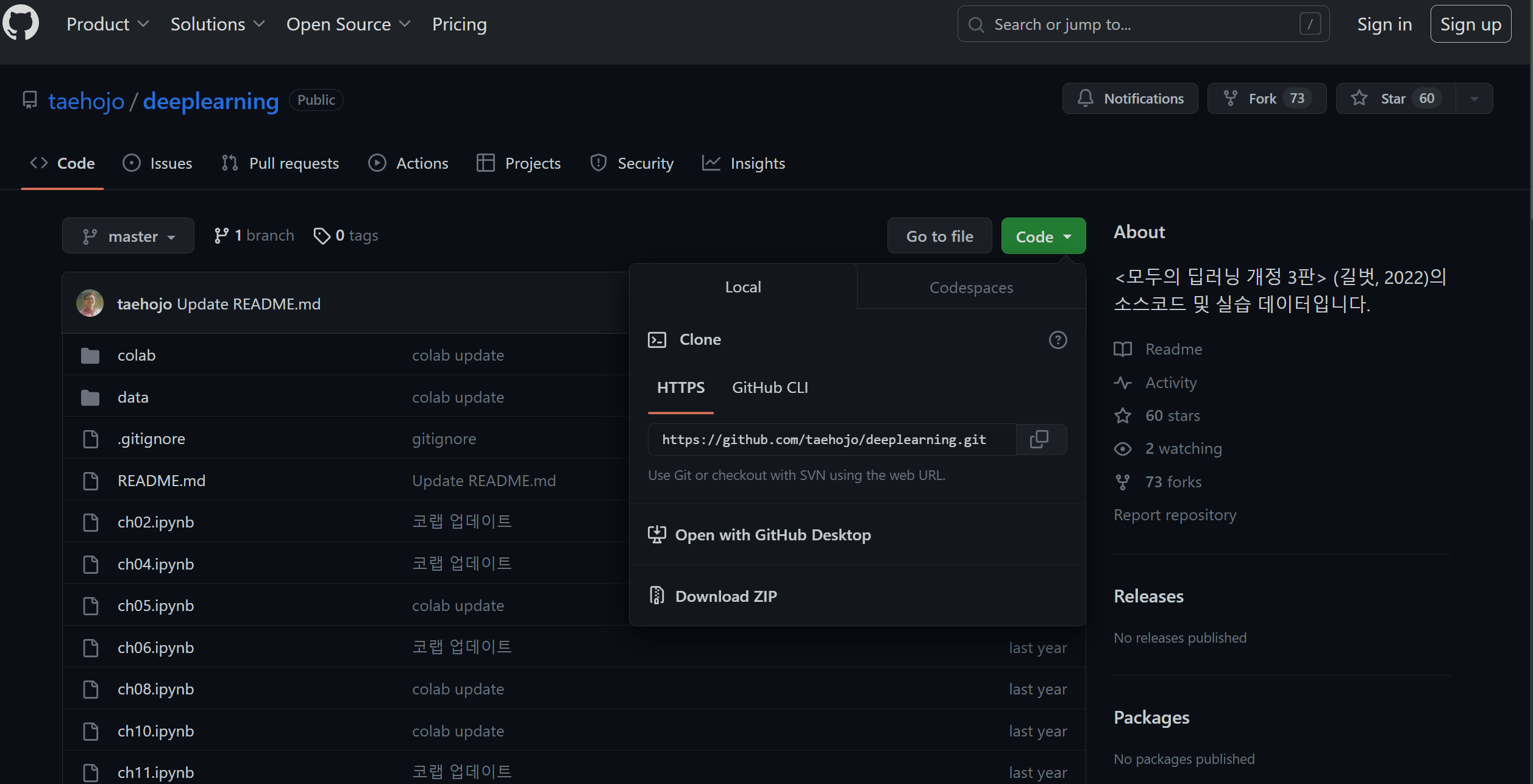
Task: Select the GitHub CLI clone tab
Action: (x=769, y=387)
